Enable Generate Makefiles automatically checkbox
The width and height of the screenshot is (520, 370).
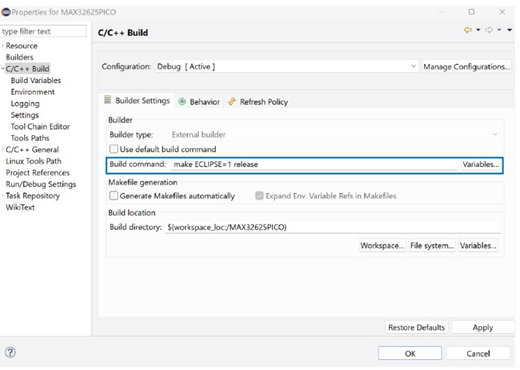tap(114, 195)
